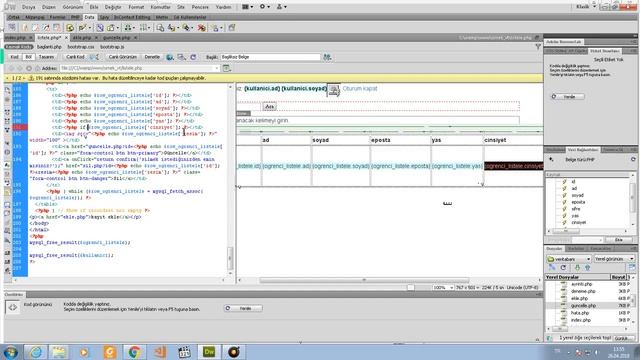Select the eposta field in bindings list
This screenshot has height=360, width=640.
[x=578, y=202]
